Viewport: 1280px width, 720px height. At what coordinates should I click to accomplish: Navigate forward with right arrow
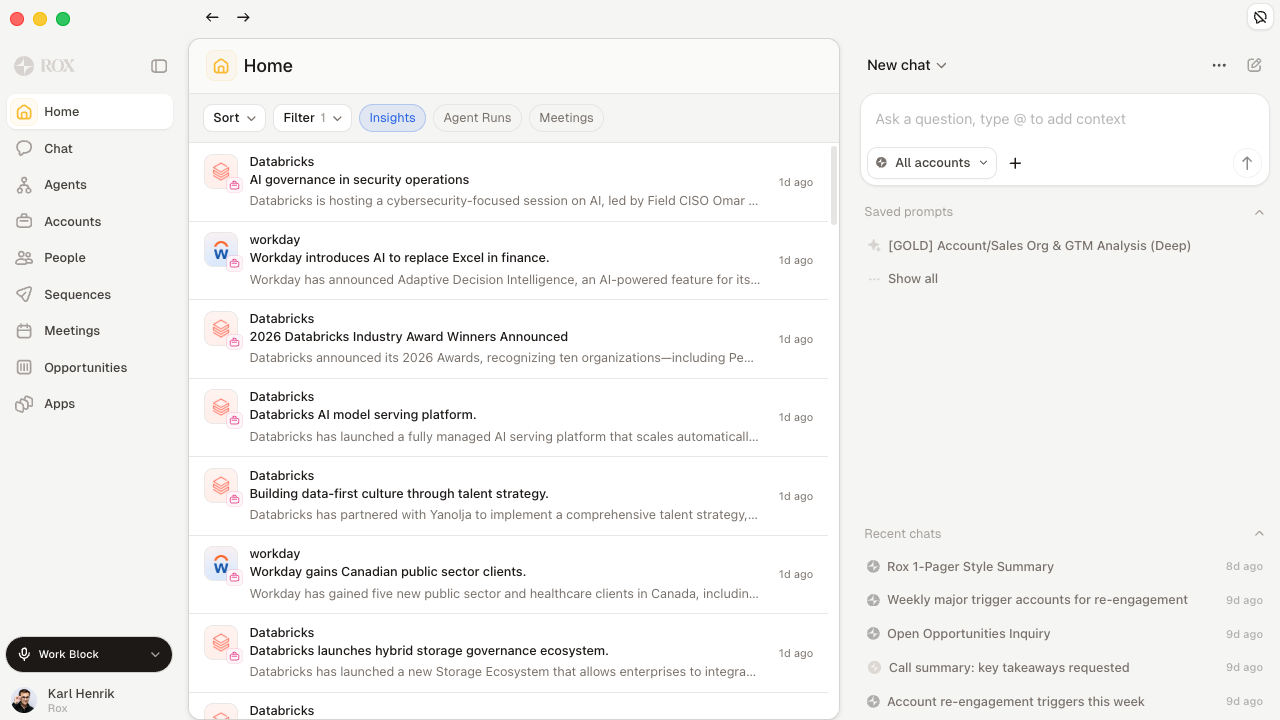[243, 17]
